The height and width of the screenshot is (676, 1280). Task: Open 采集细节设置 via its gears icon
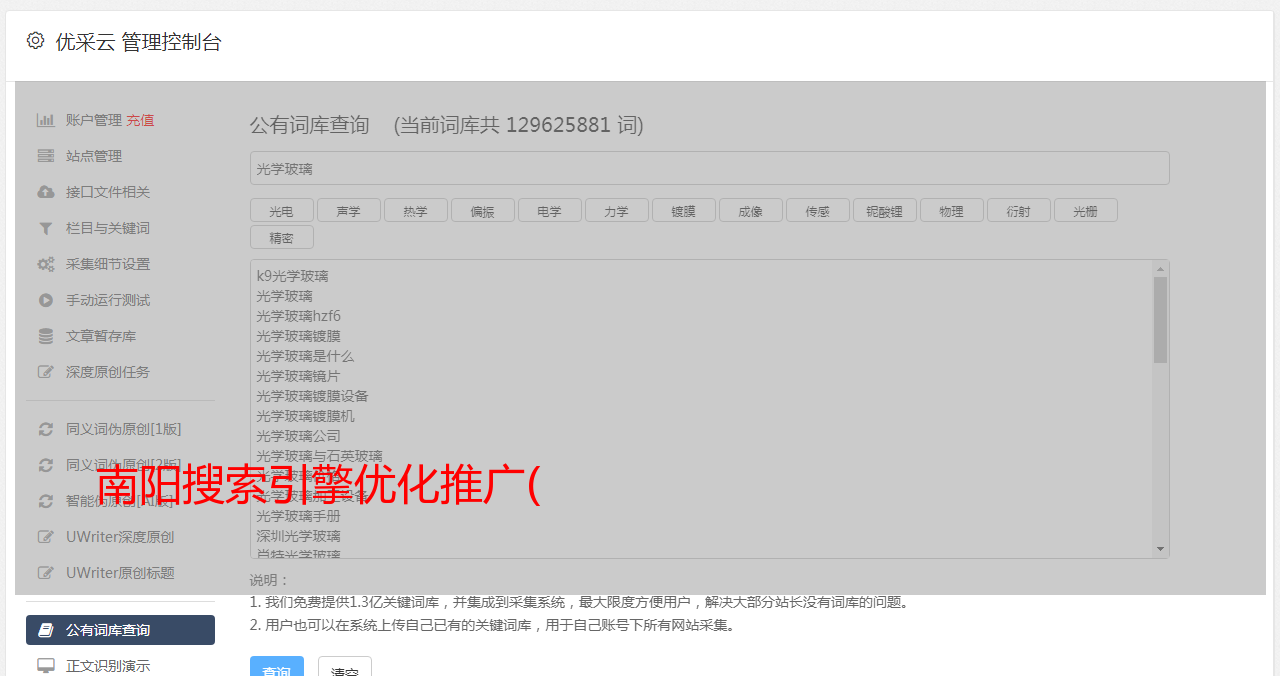(x=46, y=264)
